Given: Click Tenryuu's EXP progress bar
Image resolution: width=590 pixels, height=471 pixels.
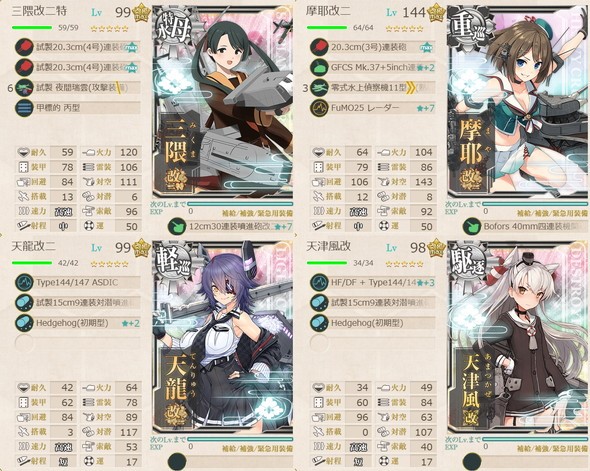Looking at the screenshot, I should click(x=240, y=439).
